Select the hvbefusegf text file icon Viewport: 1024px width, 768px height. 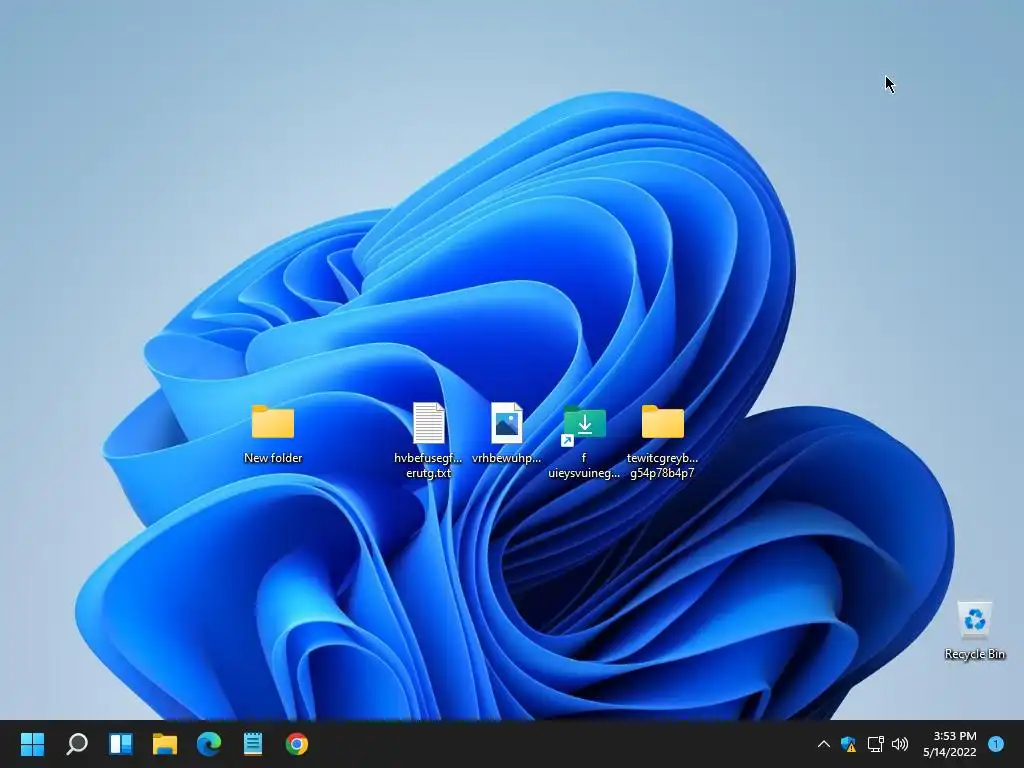428,423
